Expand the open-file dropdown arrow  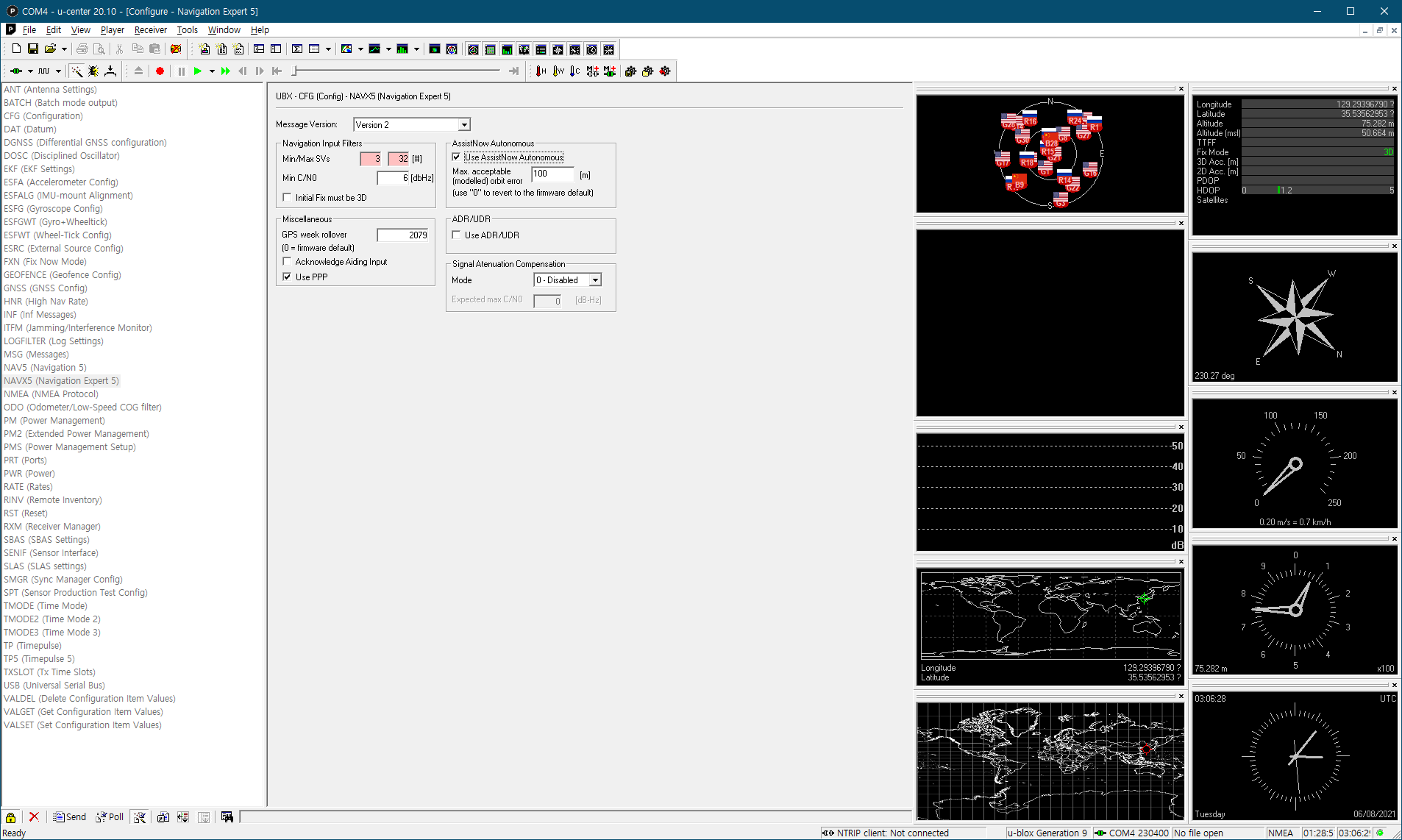pyautogui.click(x=64, y=49)
